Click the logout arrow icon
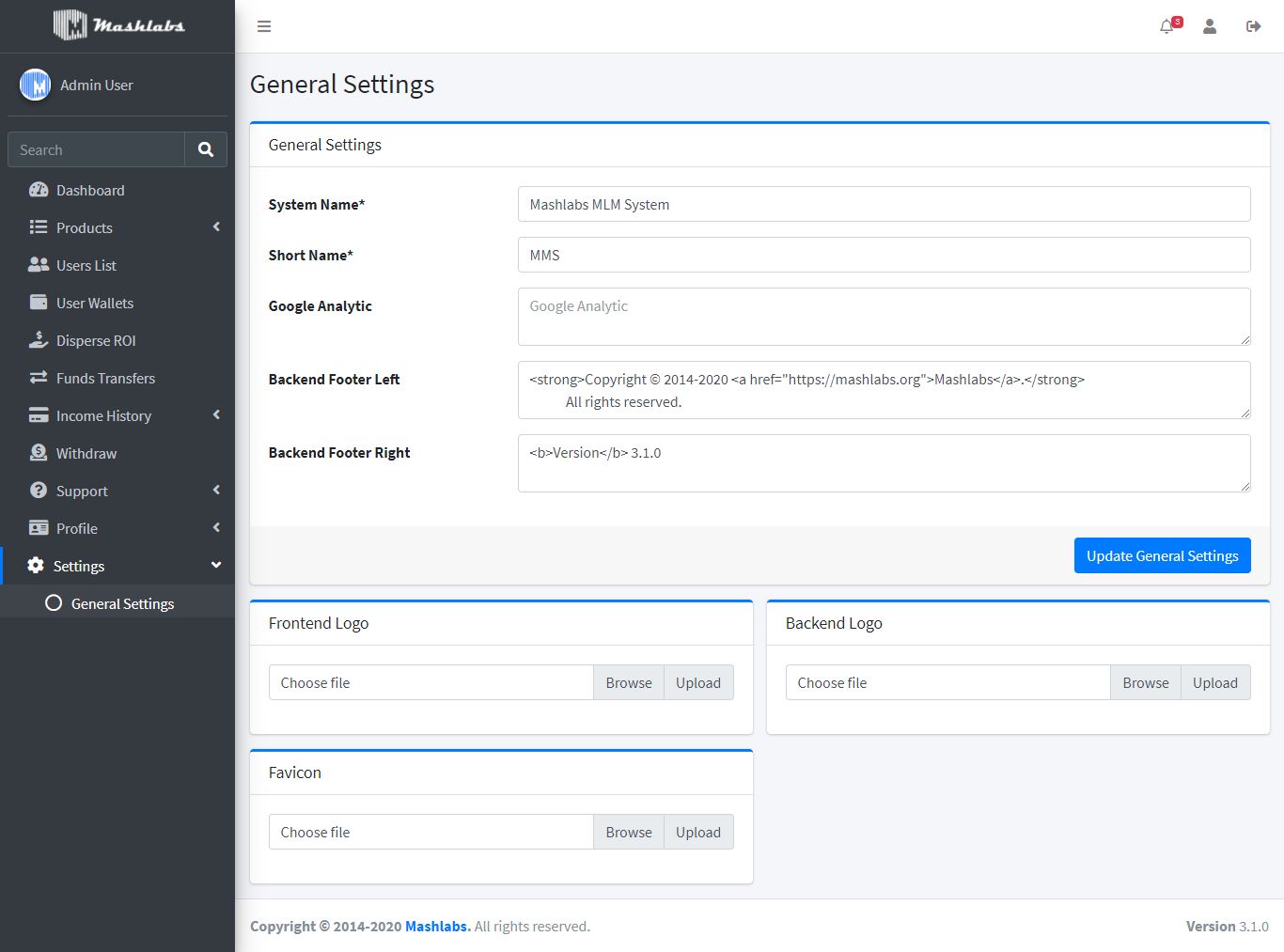The height and width of the screenshot is (952, 1284). click(x=1253, y=26)
